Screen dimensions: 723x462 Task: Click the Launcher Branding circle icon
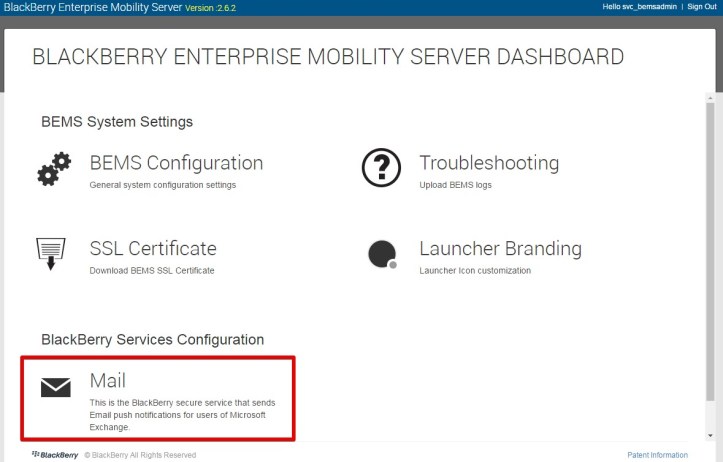pyautogui.click(x=382, y=255)
